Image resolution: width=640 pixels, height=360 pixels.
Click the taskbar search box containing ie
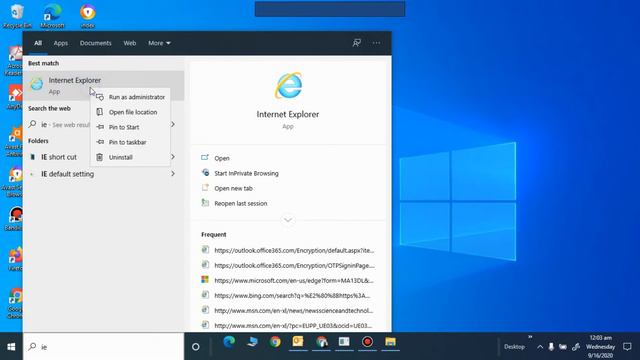104,347
